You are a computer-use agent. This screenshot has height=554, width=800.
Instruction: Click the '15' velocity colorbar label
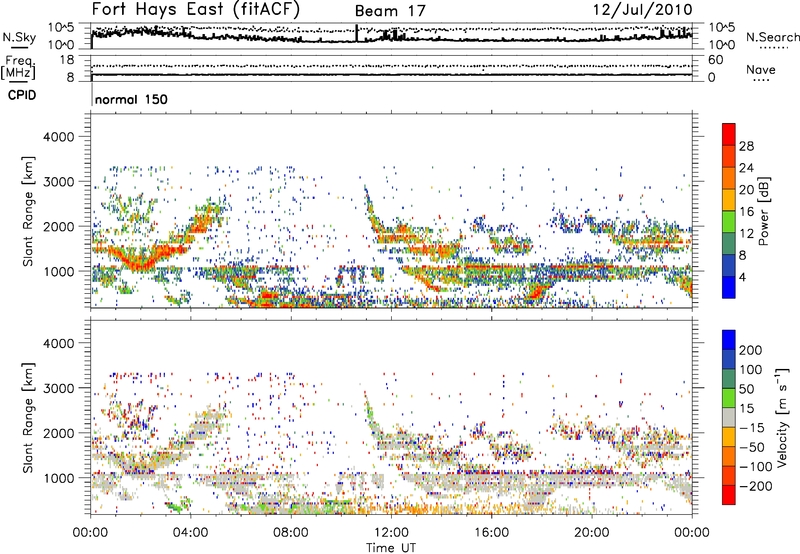pyautogui.click(x=746, y=409)
